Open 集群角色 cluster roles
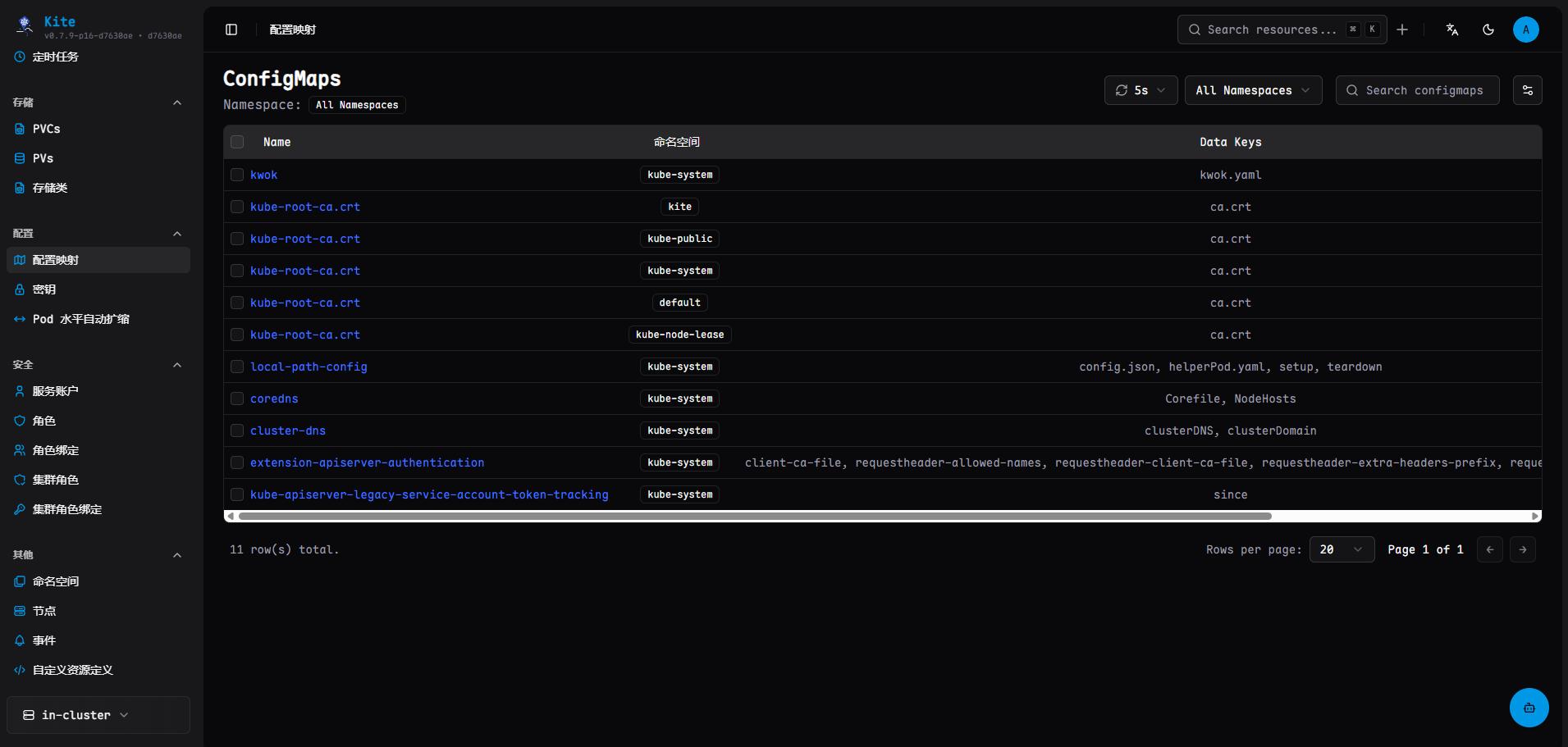The height and width of the screenshot is (747, 1568). pyautogui.click(x=98, y=480)
